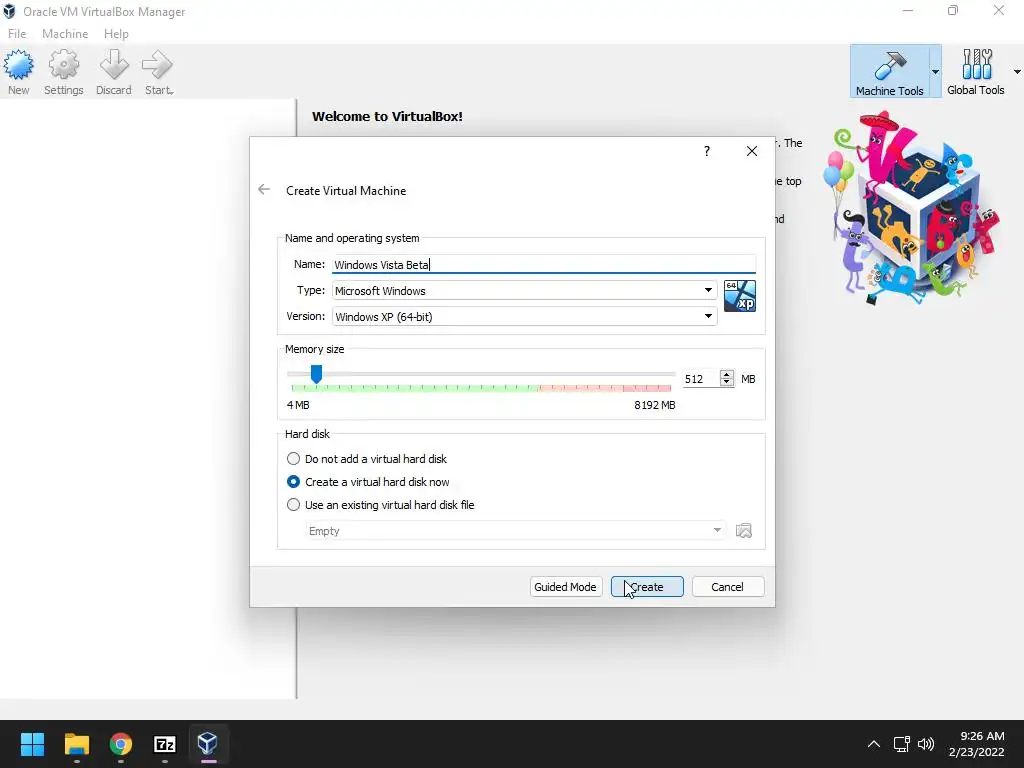Image resolution: width=1024 pixels, height=768 pixels.
Task: Open the taskbar clock and date
Action: [x=976, y=744]
